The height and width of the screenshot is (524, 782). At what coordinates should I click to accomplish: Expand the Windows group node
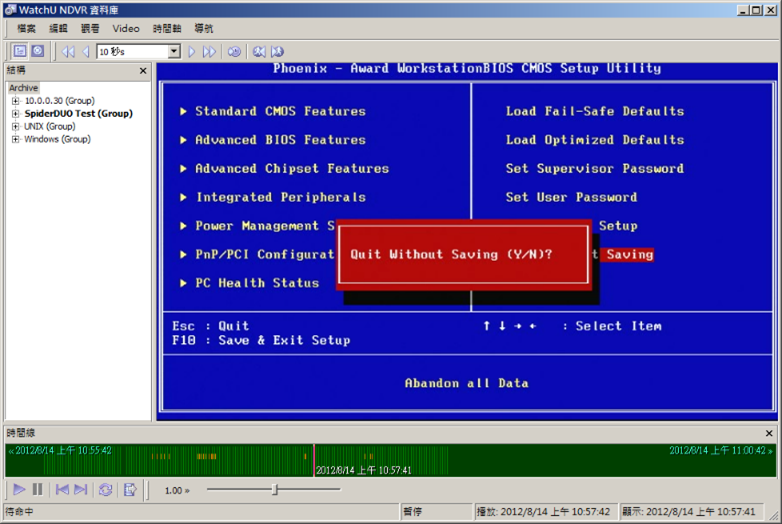[x=16, y=140]
